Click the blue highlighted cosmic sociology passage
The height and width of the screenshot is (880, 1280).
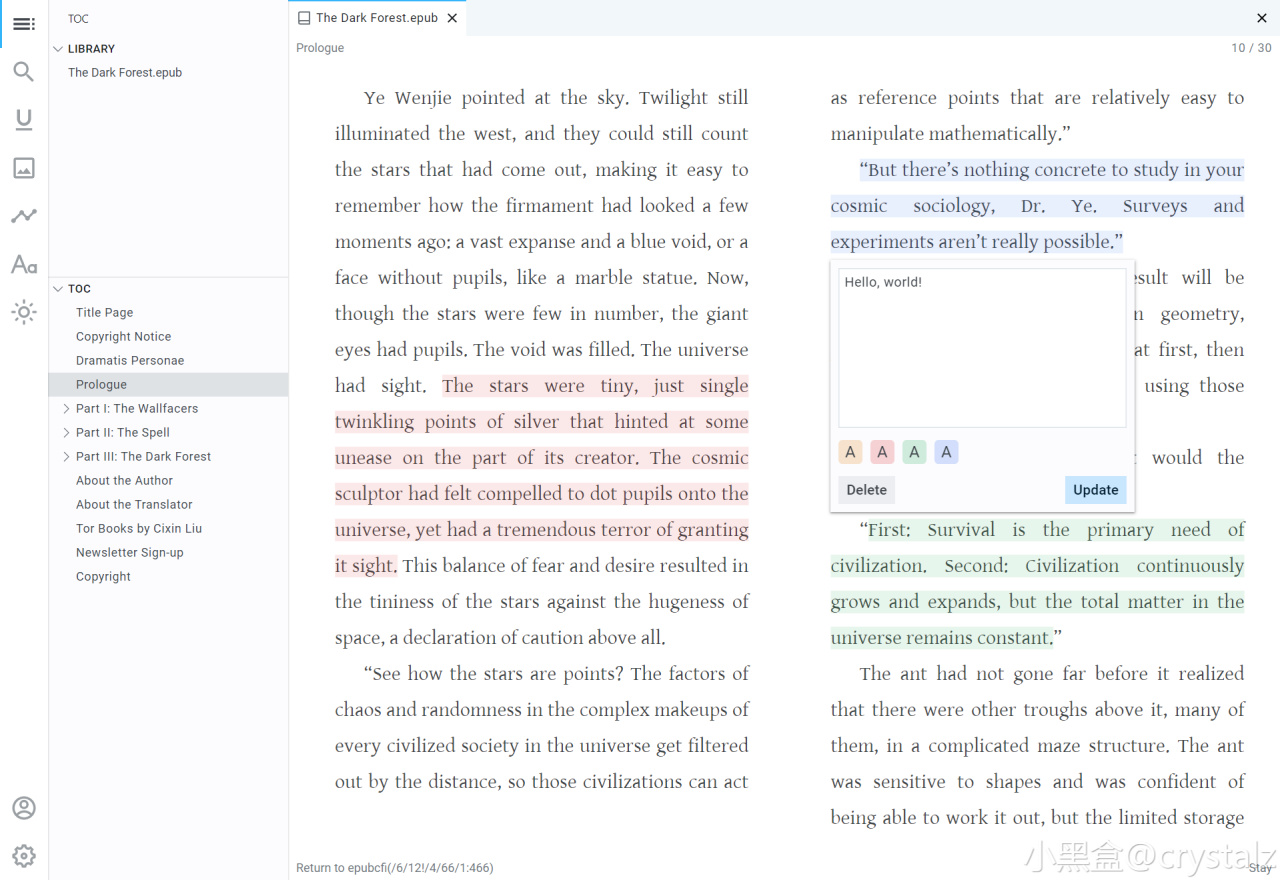tap(1037, 206)
